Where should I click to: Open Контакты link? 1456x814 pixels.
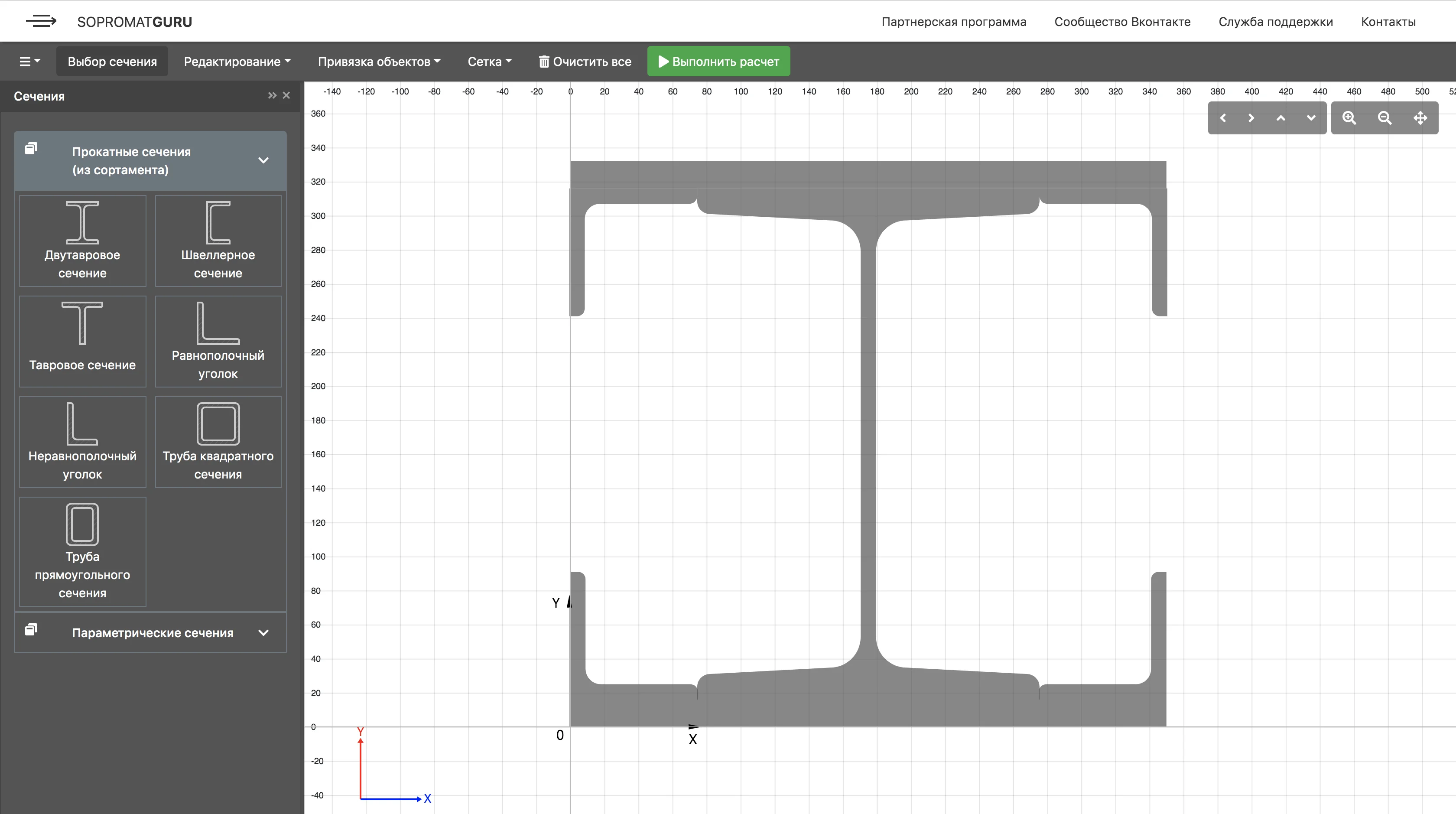click(1388, 22)
